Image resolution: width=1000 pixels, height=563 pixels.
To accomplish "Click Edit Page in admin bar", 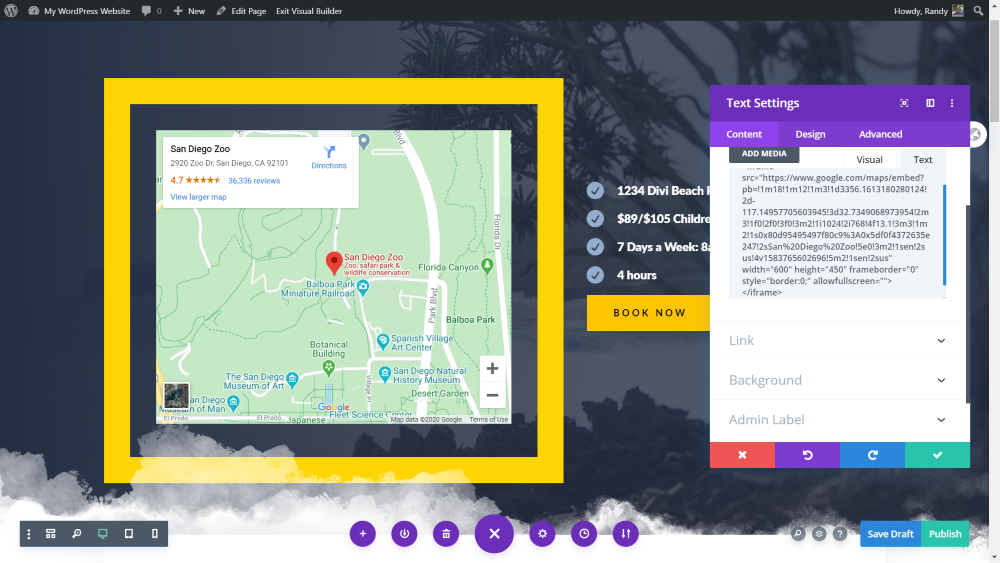I will point(241,11).
